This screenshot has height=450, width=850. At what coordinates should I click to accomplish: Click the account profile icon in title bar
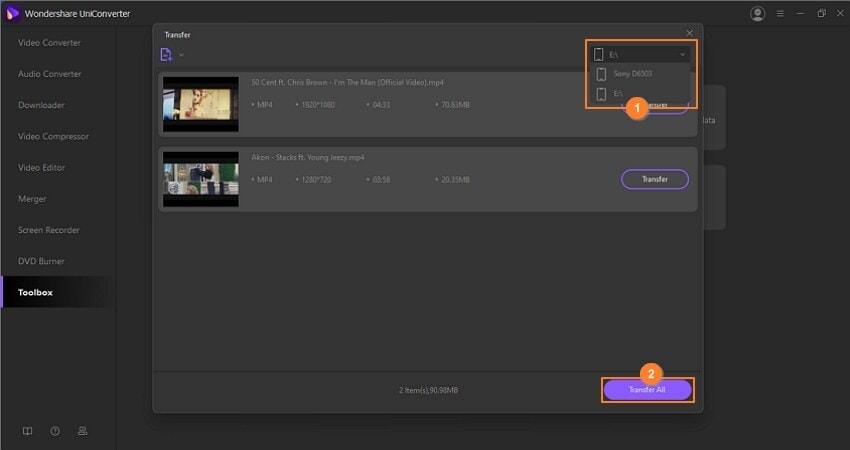coord(757,14)
